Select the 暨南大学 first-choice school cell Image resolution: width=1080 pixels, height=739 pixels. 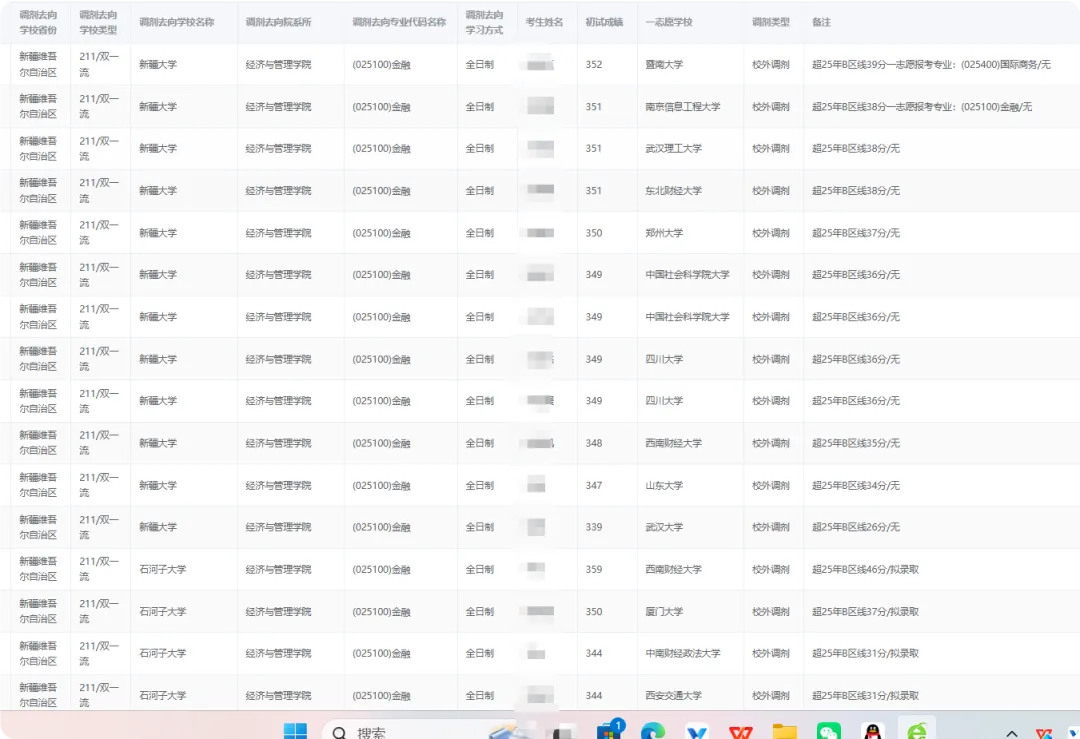664,65
